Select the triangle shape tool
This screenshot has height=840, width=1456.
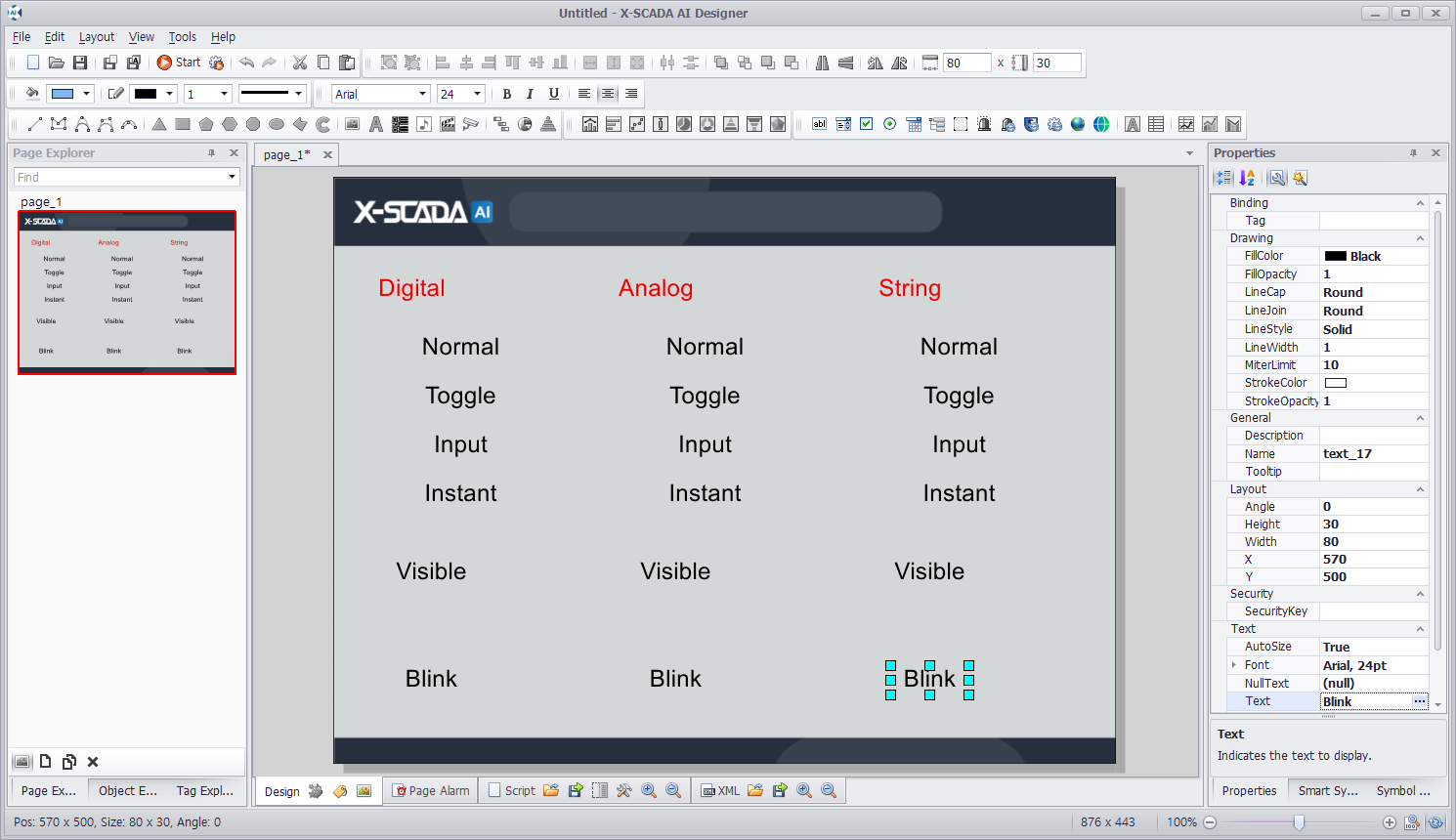pyautogui.click(x=159, y=124)
